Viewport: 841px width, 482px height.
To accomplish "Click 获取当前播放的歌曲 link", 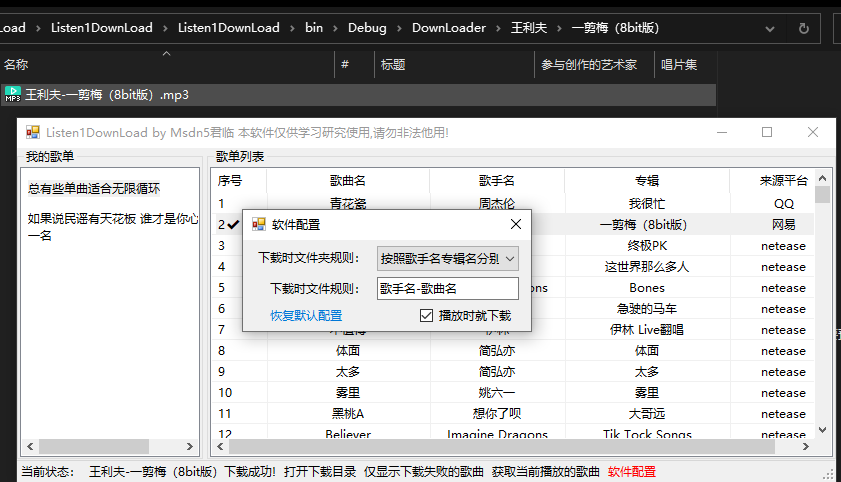I will tap(545, 471).
